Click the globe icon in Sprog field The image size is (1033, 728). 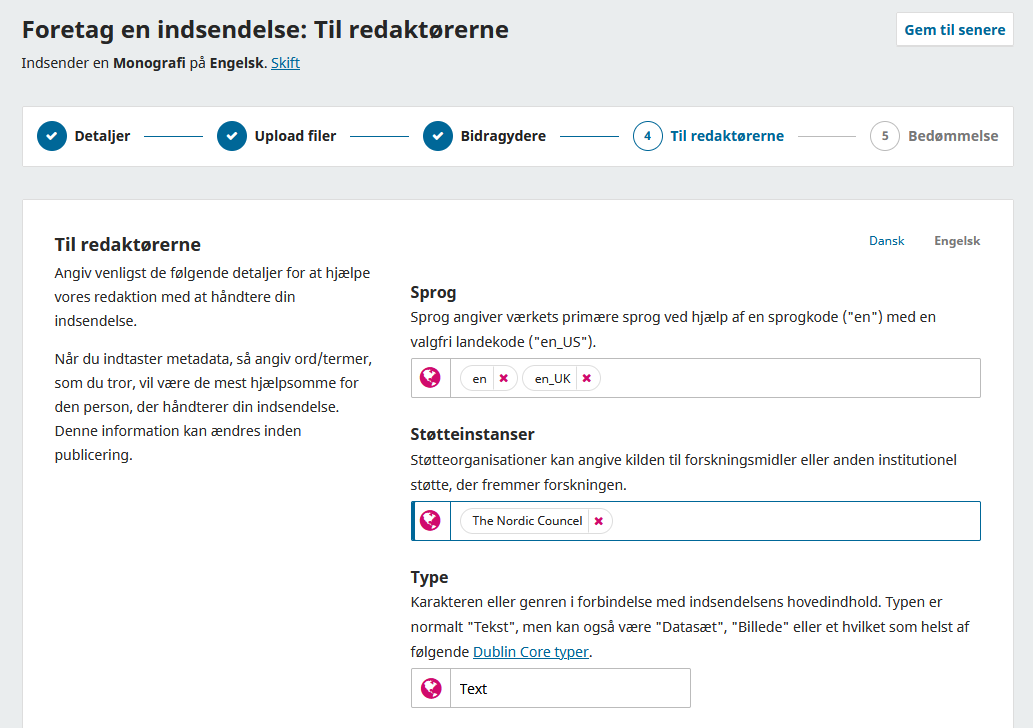pyautogui.click(x=430, y=378)
